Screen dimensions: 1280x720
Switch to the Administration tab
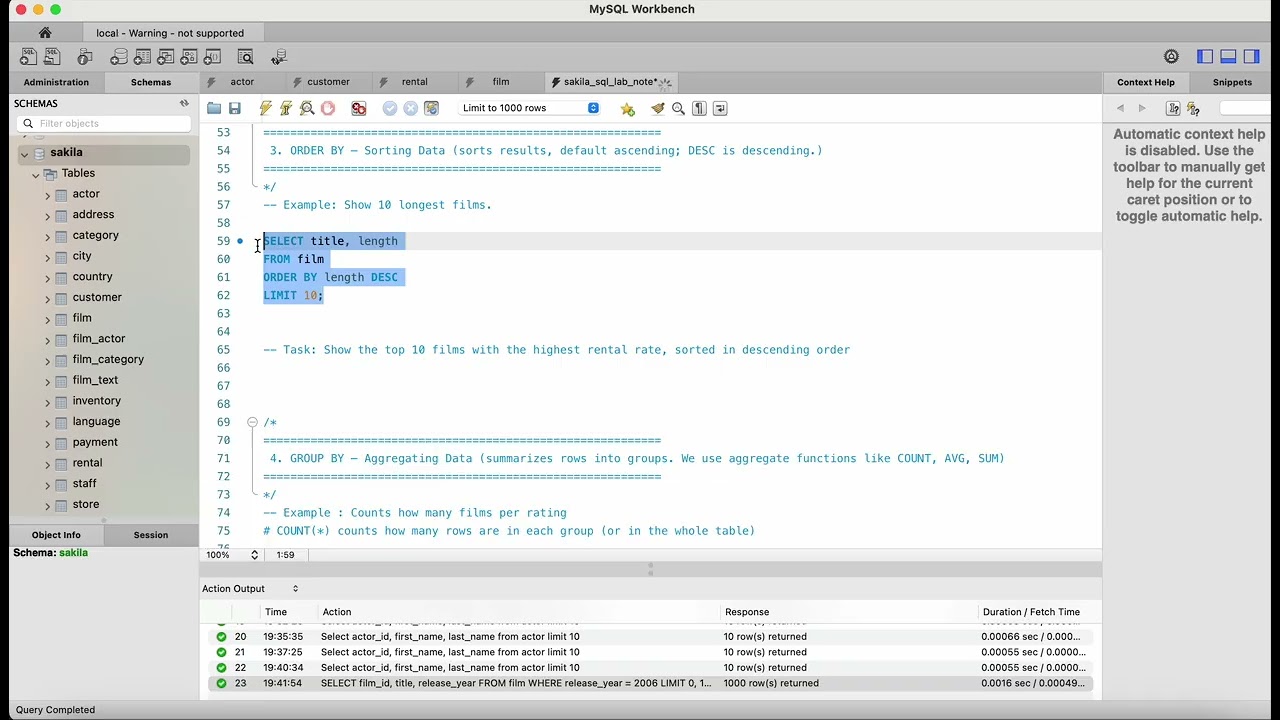tap(56, 82)
